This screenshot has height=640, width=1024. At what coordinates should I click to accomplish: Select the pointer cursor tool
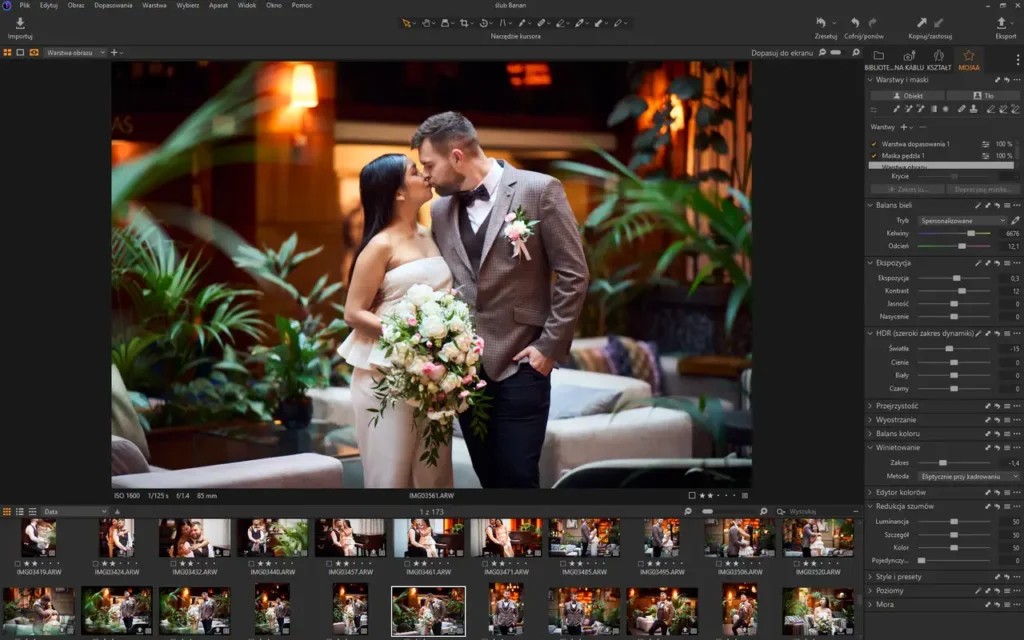[407, 22]
